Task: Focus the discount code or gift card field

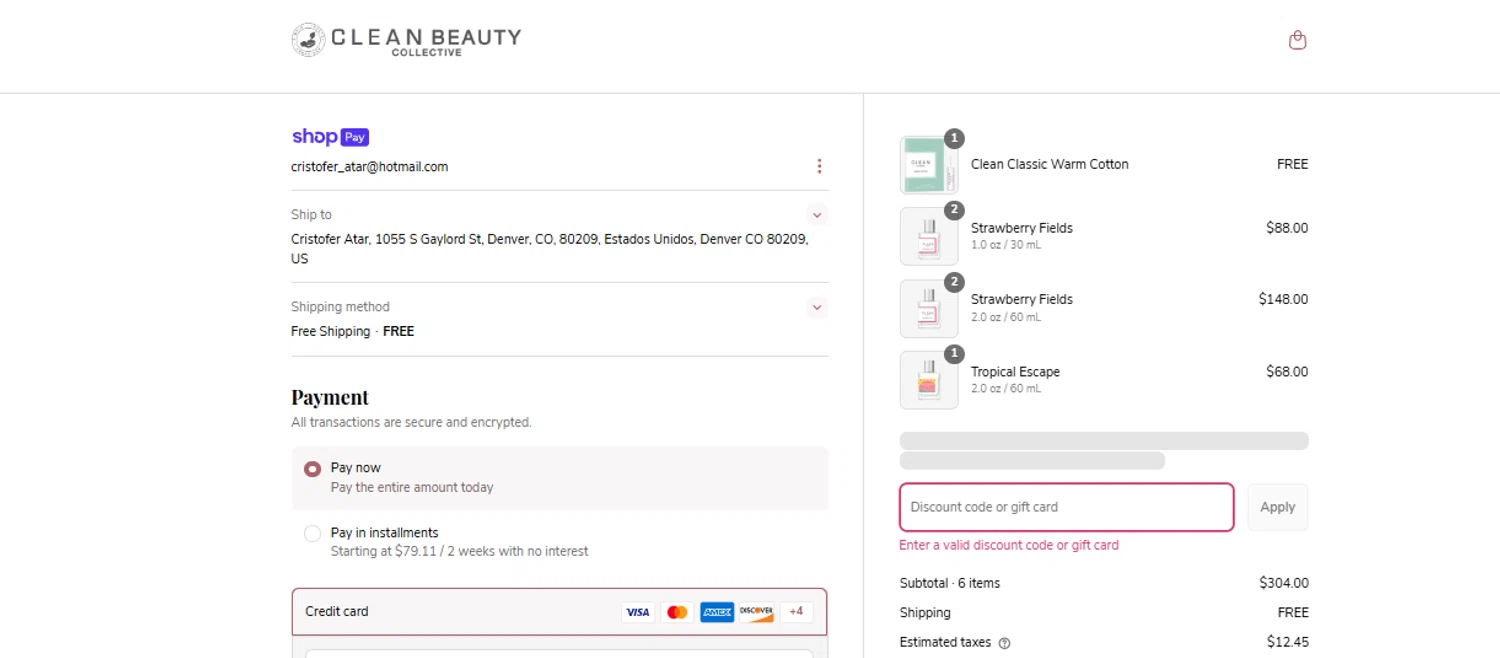Action: click(1067, 507)
